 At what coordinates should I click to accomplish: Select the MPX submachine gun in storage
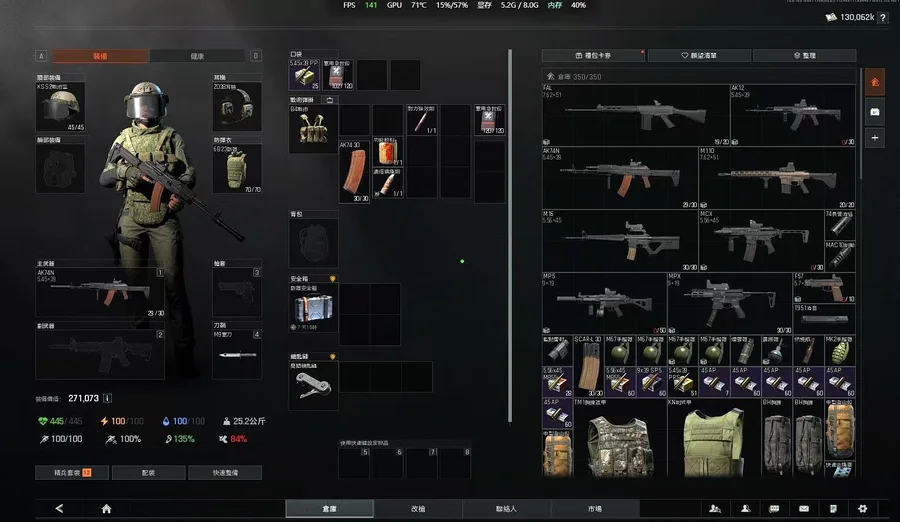(730, 303)
